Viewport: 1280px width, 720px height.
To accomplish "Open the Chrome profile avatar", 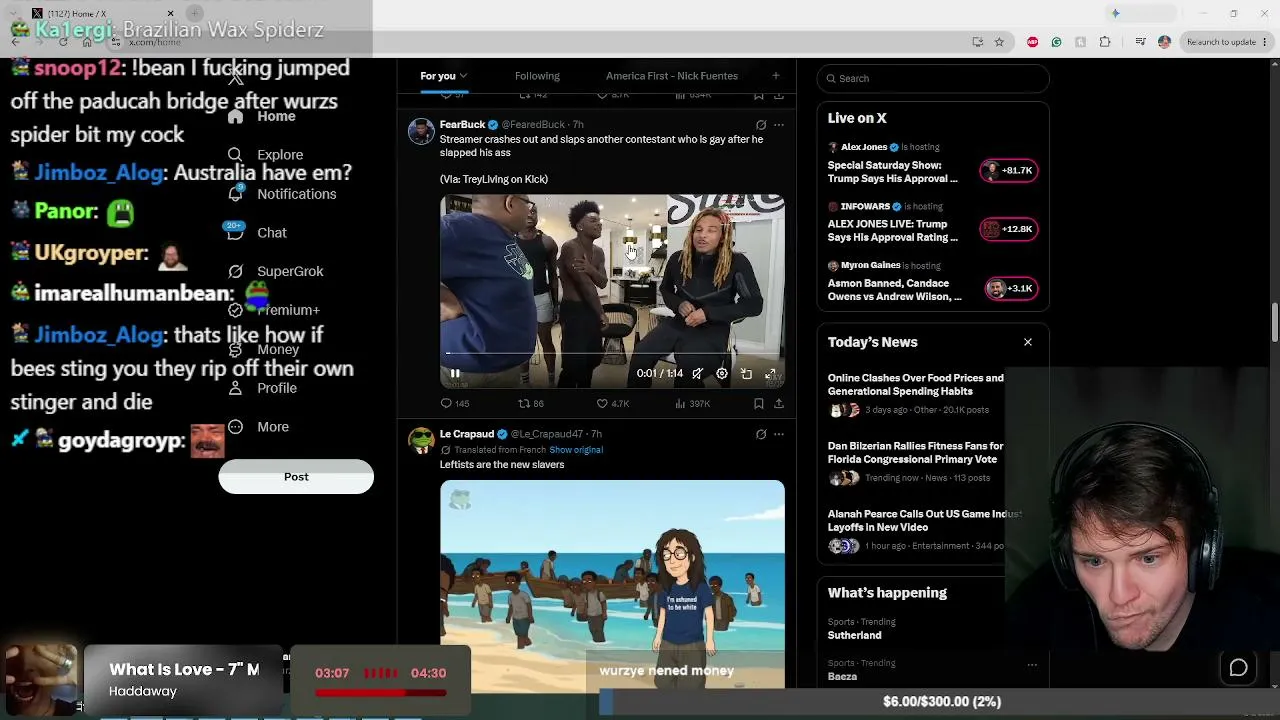I will (x=1164, y=42).
